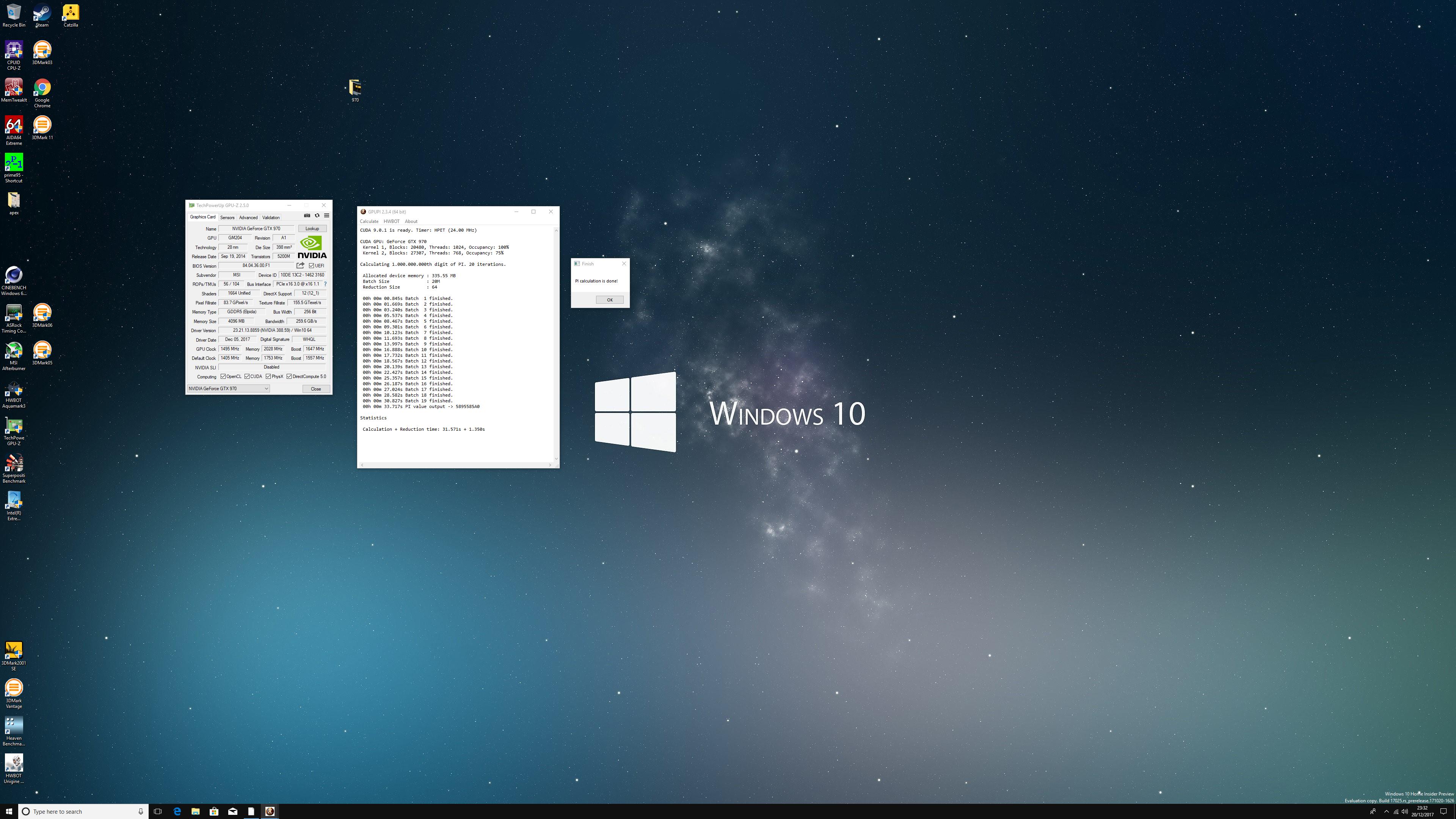
Task: Take a GPU-Z screenshot with camera icon
Action: pyautogui.click(x=307, y=215)
